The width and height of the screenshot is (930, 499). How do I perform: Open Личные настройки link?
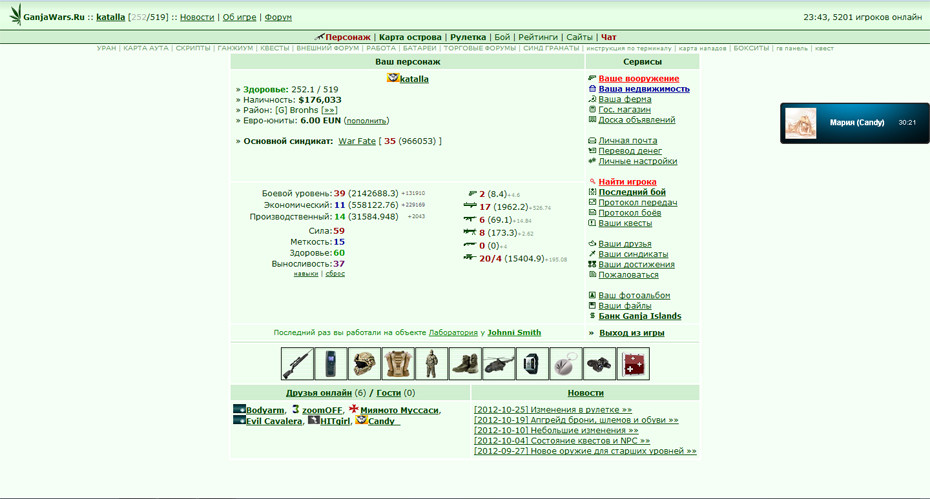click(x=638, y=161)
